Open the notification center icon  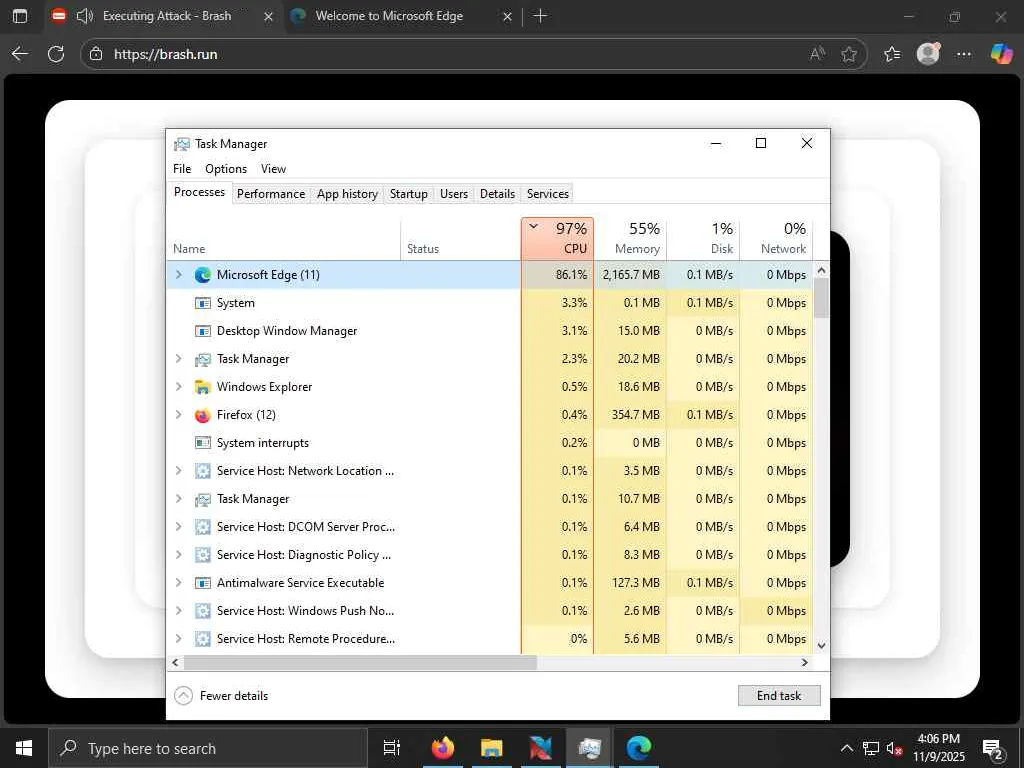993,748
